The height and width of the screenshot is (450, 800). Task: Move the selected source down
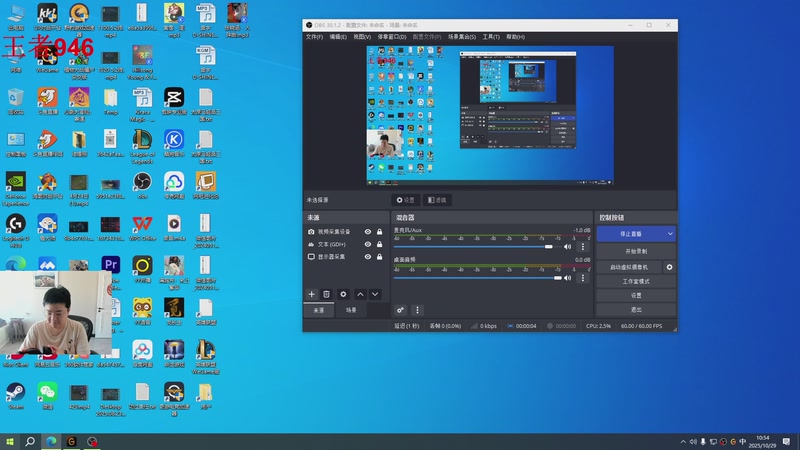click(x=375, y=294)
